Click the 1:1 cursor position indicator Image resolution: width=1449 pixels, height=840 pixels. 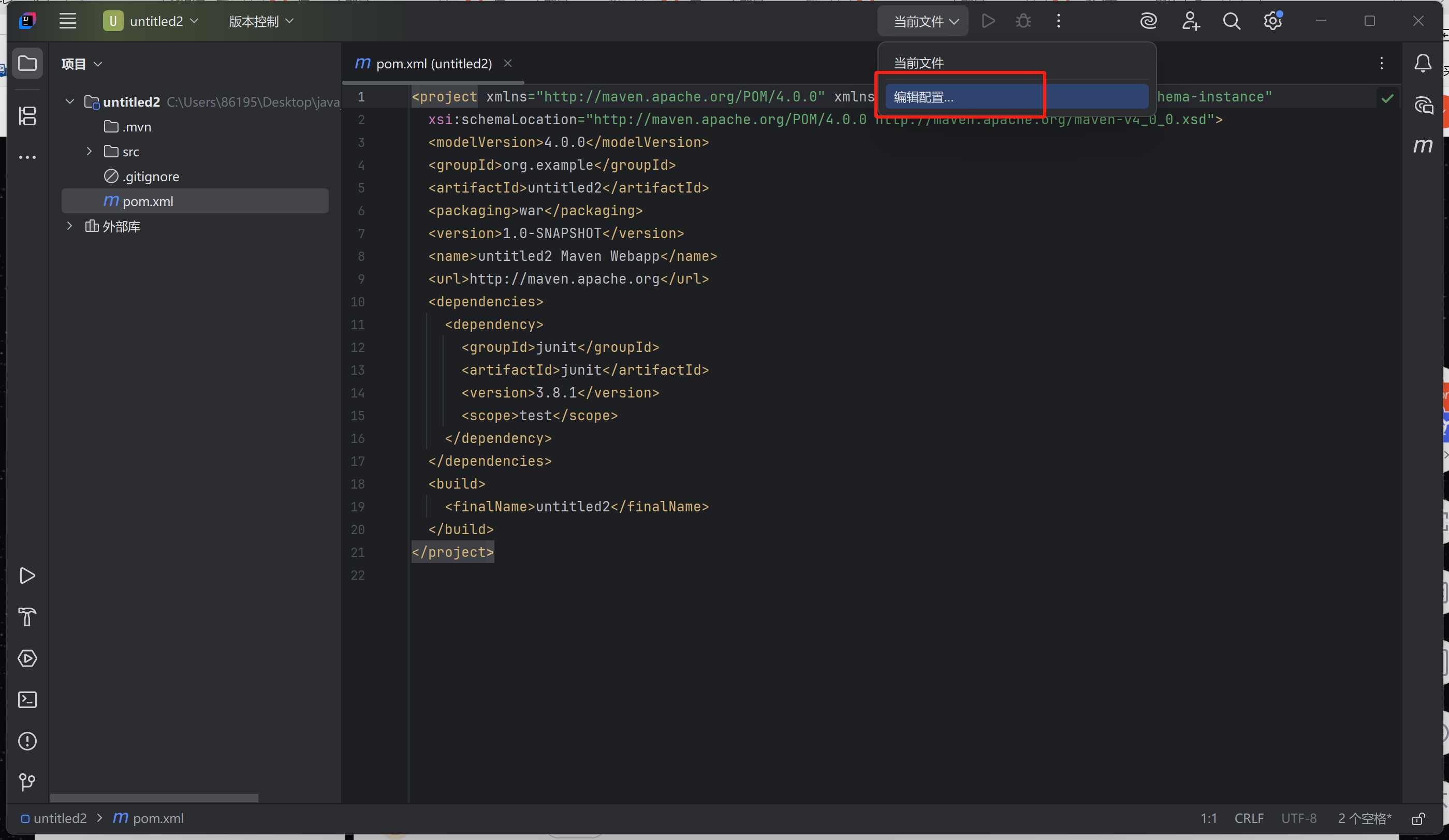click(1209, 819)
